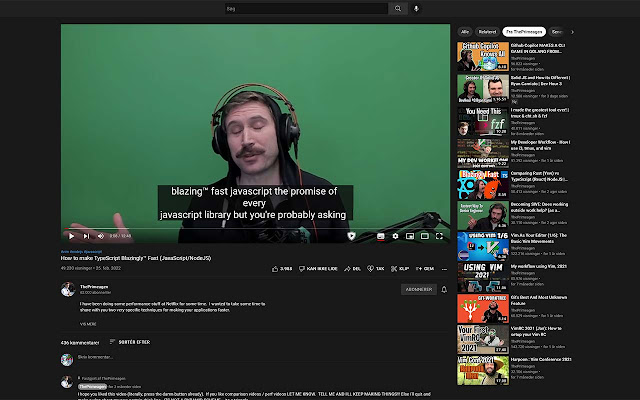The width and height of the screenshot is (640, 400).
Task: Mute the video volume
Action: (x=100, y=236)
